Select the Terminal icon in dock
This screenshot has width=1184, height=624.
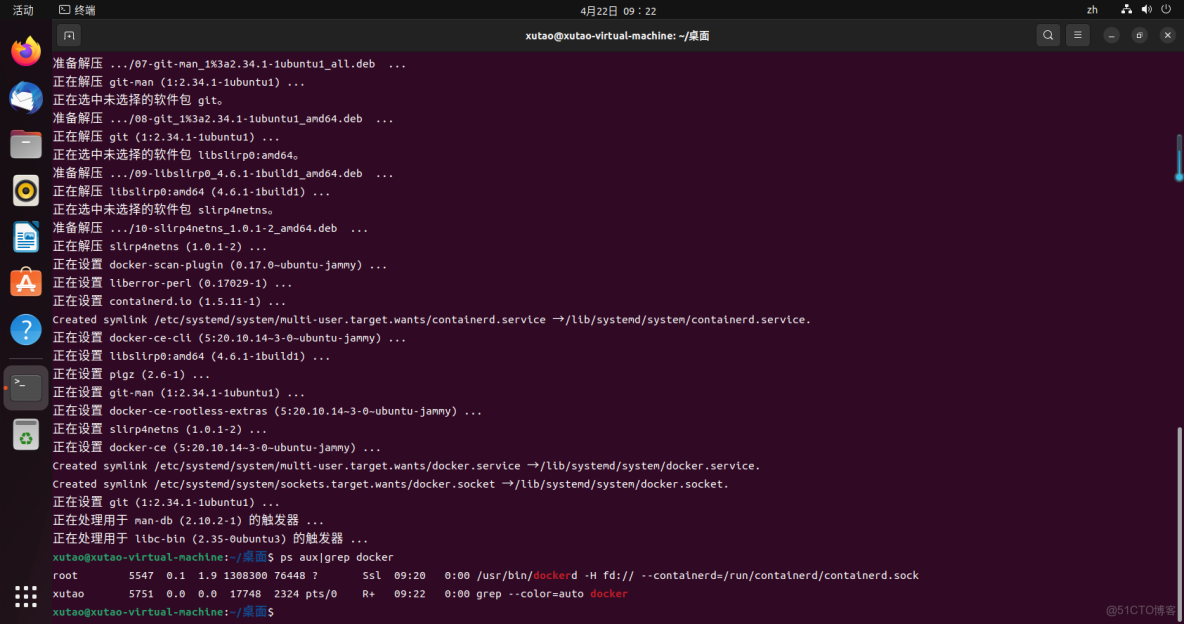(x=26, y=388)
